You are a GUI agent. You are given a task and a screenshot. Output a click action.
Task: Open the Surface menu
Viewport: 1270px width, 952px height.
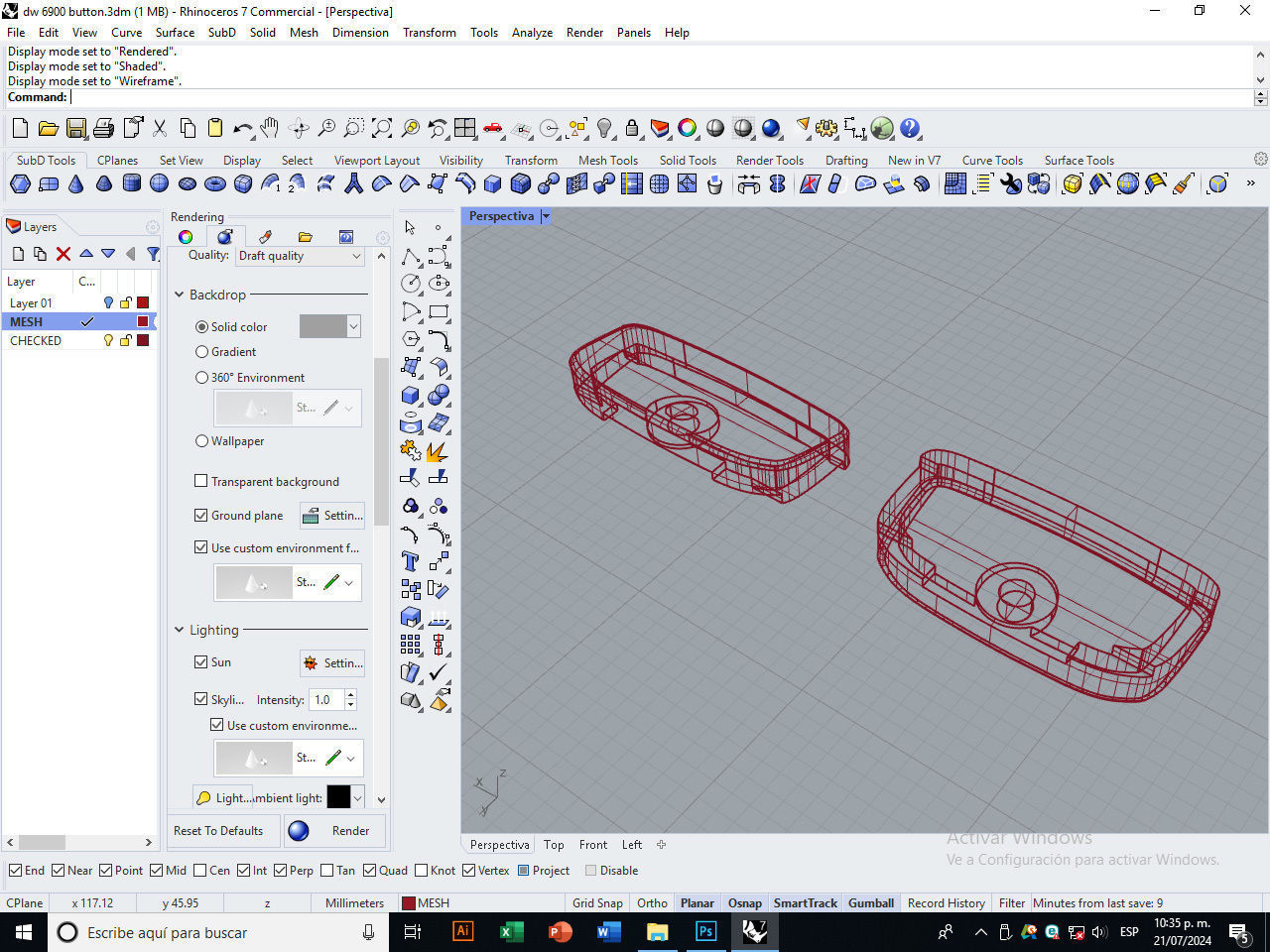pos(175,33)
